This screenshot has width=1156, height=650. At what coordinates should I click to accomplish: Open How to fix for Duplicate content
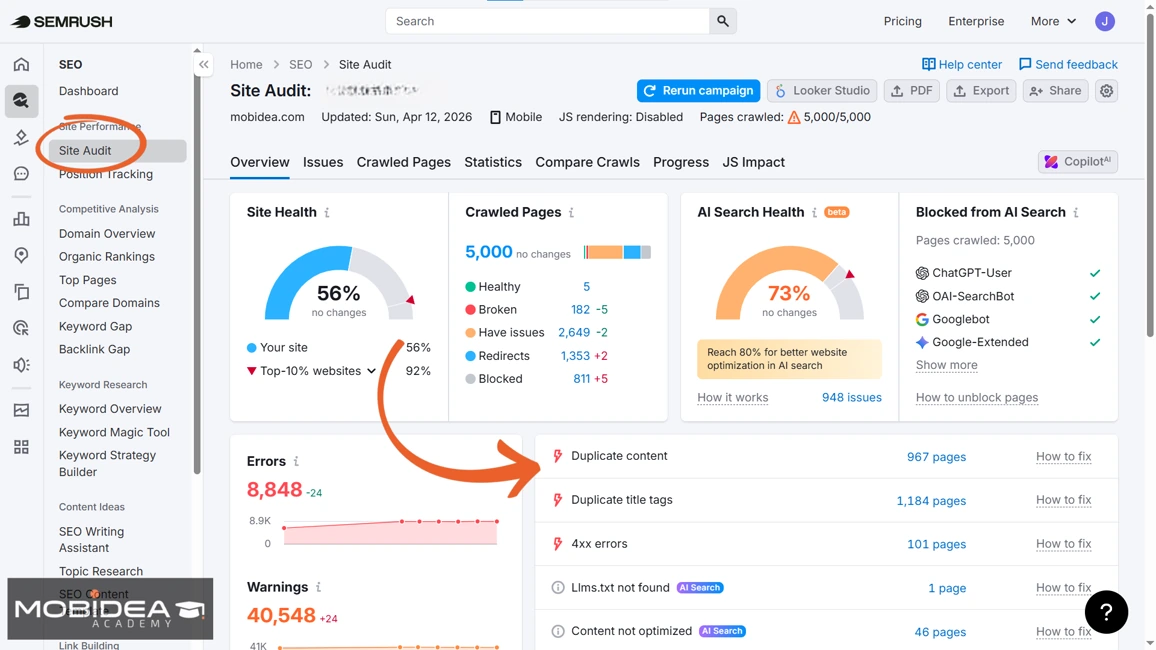1063,456
